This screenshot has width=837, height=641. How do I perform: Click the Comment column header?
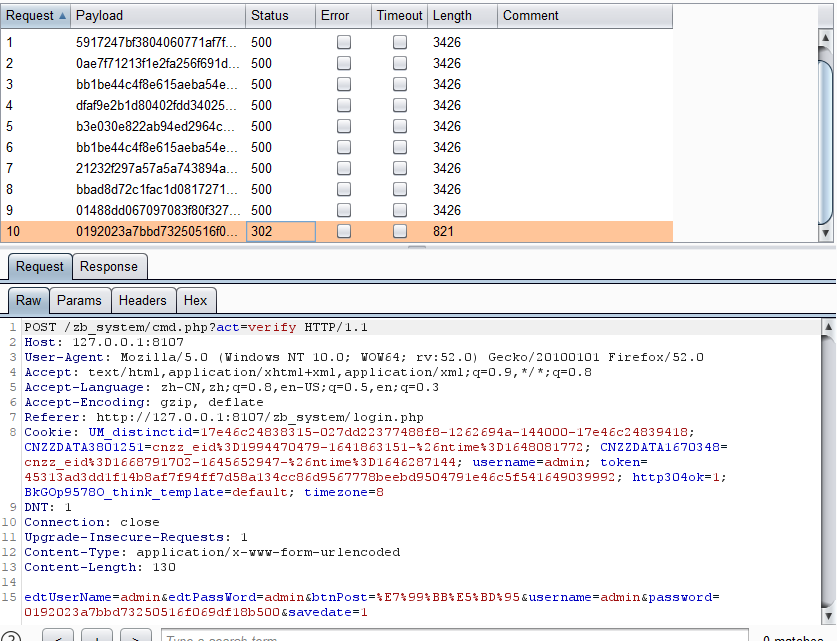point(585,16)
